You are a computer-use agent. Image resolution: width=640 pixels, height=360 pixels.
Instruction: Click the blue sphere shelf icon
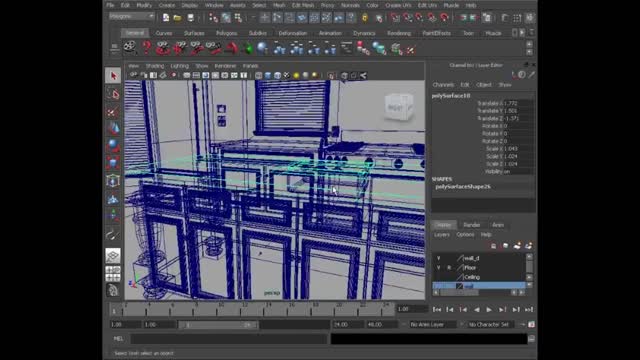pyautogui.click(x=262, y=49)
